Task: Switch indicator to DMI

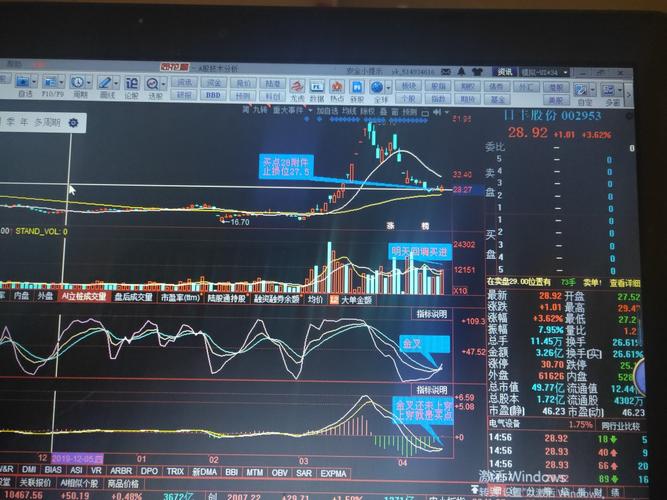Action: (x=29, y=469)
